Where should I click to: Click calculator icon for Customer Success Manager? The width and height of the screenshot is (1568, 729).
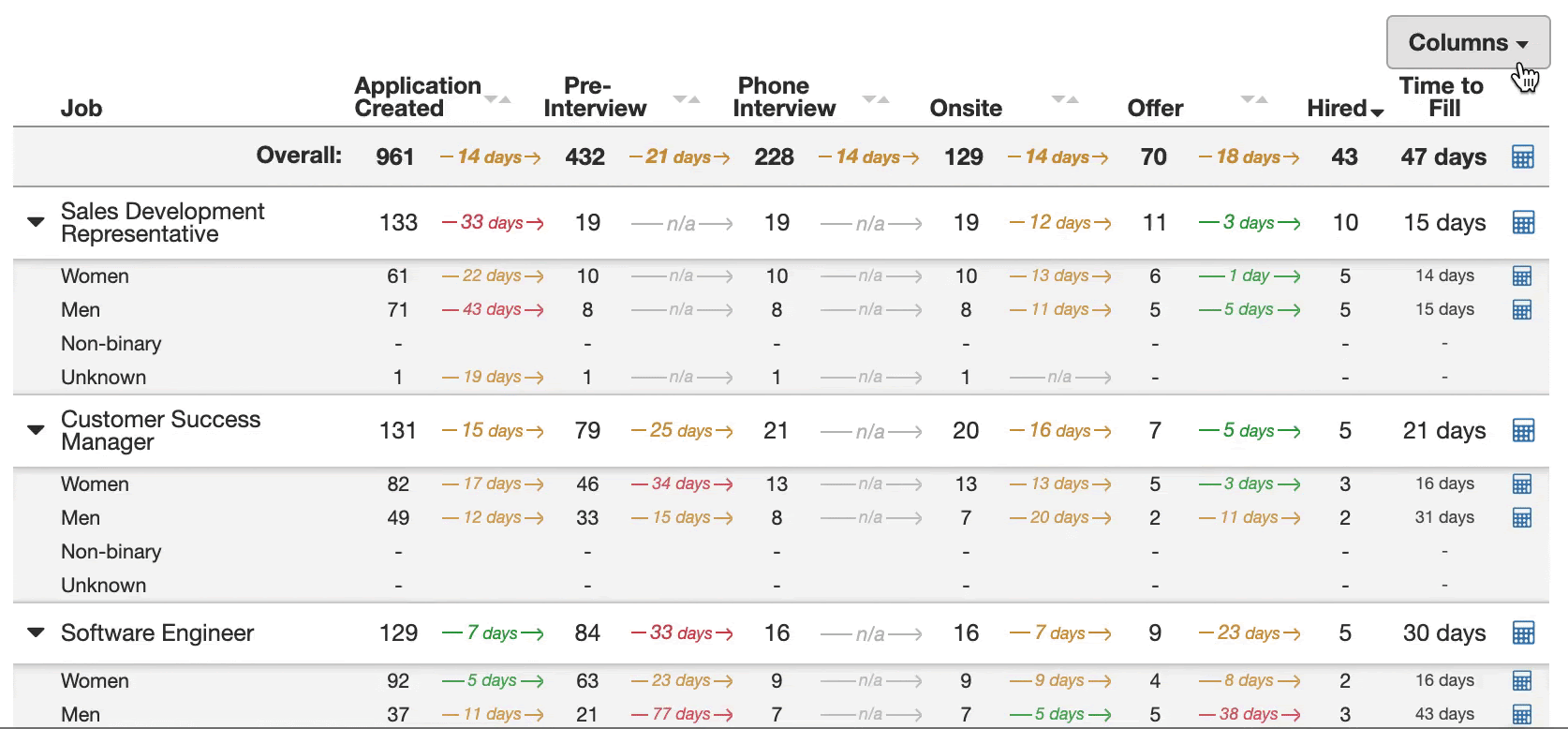(x=1523, y=431)
